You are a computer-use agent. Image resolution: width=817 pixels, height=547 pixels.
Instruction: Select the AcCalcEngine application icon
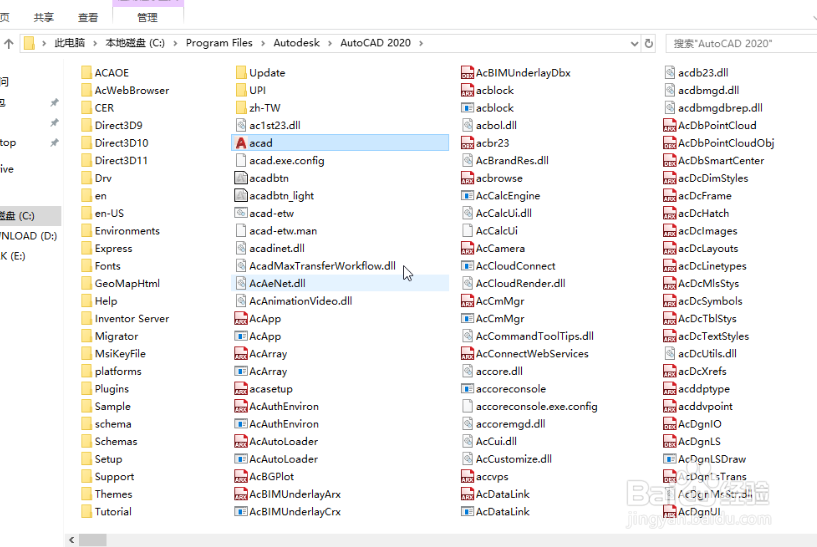(467, 196)
